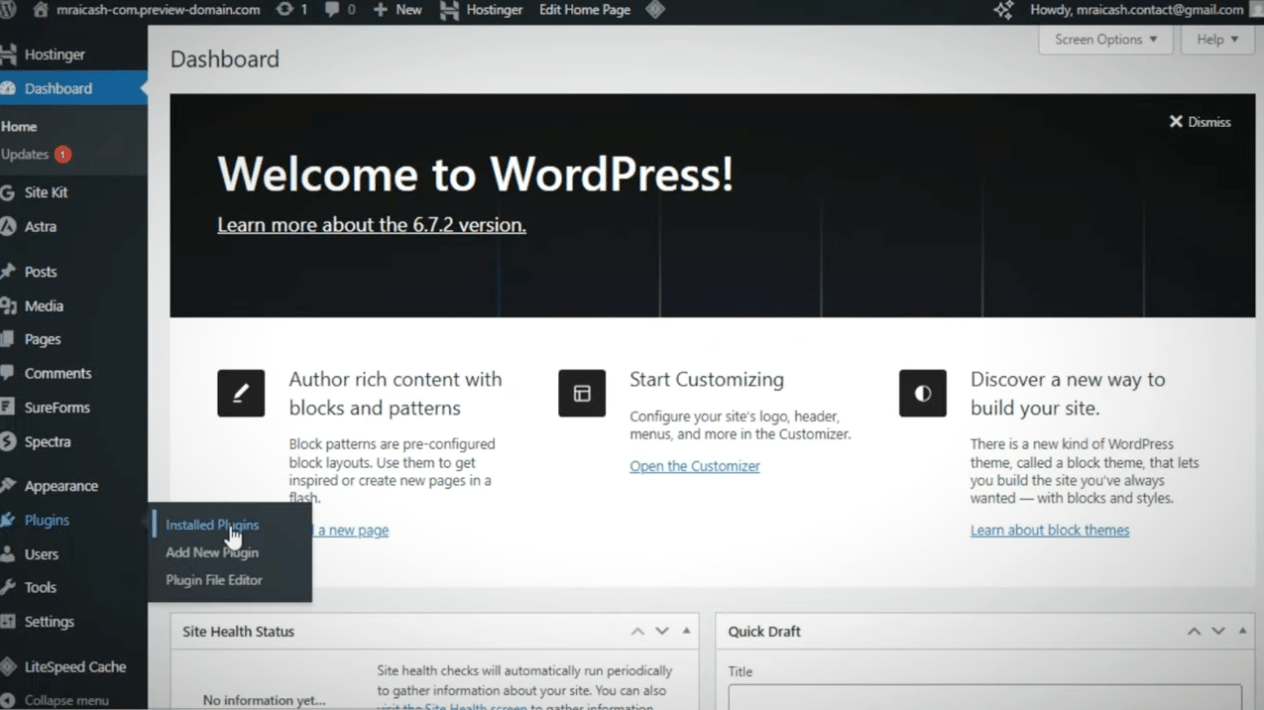Click the plus icon beside New

coord(380,10)
